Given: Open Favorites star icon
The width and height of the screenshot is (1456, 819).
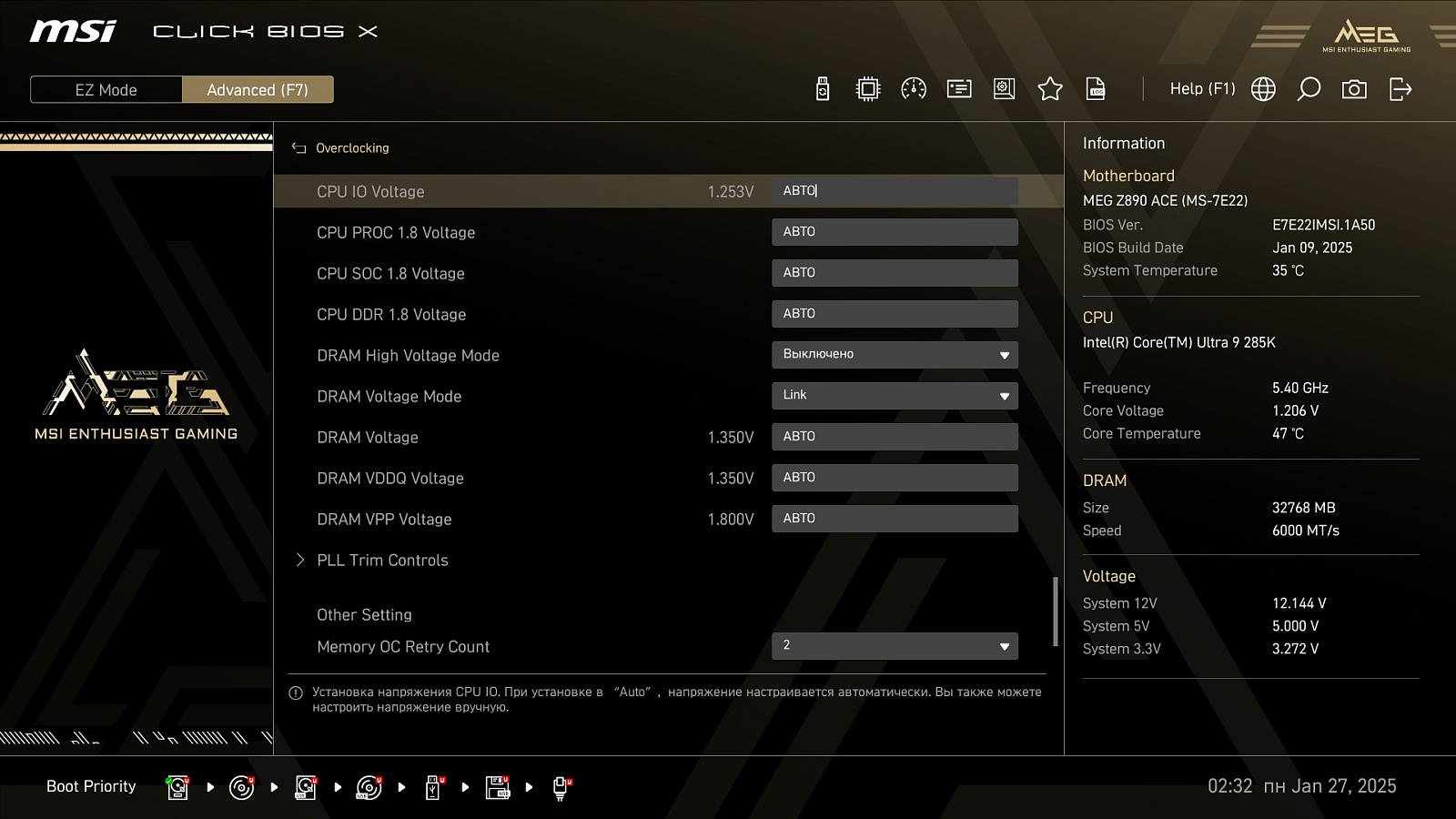Looking at the screenshot, I should pyautogui.click(x=1050, y=89).
